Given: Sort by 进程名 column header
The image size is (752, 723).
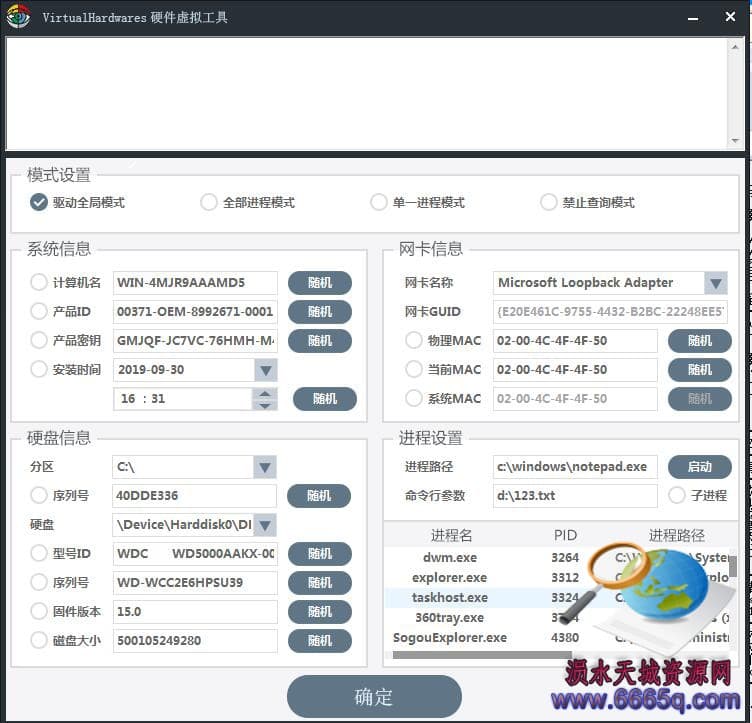Looking at the screenshot, I should pos(451,535).
